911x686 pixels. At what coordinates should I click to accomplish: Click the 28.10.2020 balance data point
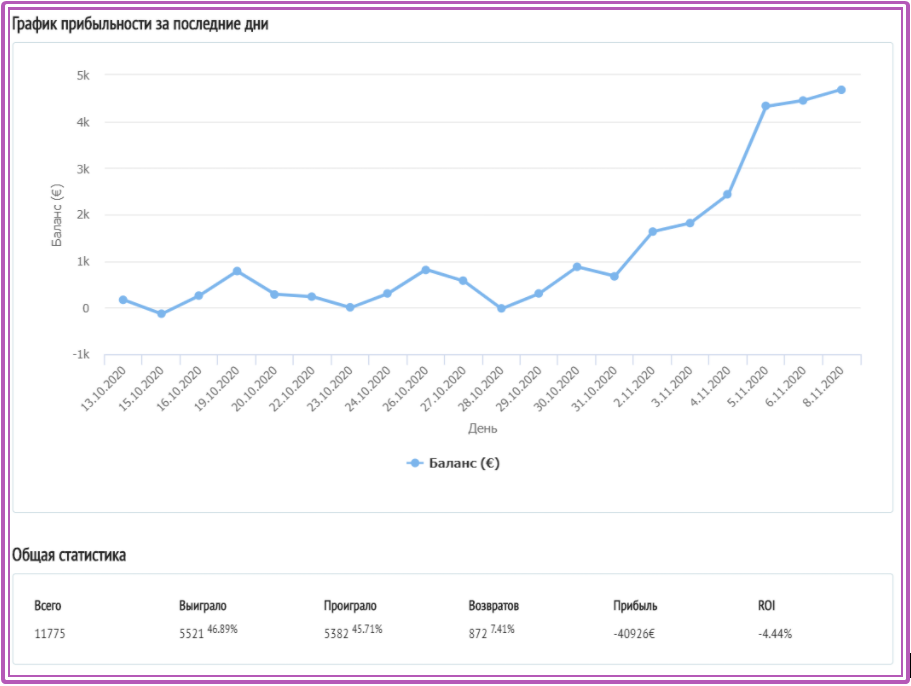click(x=501, y=308)
